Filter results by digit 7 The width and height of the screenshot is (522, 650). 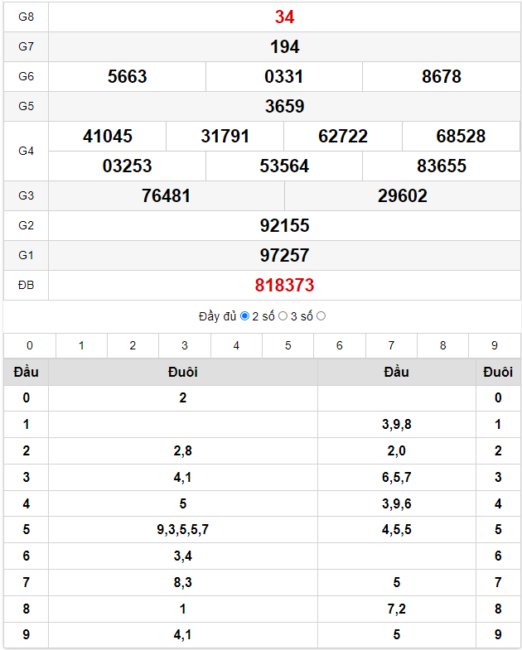391,345
